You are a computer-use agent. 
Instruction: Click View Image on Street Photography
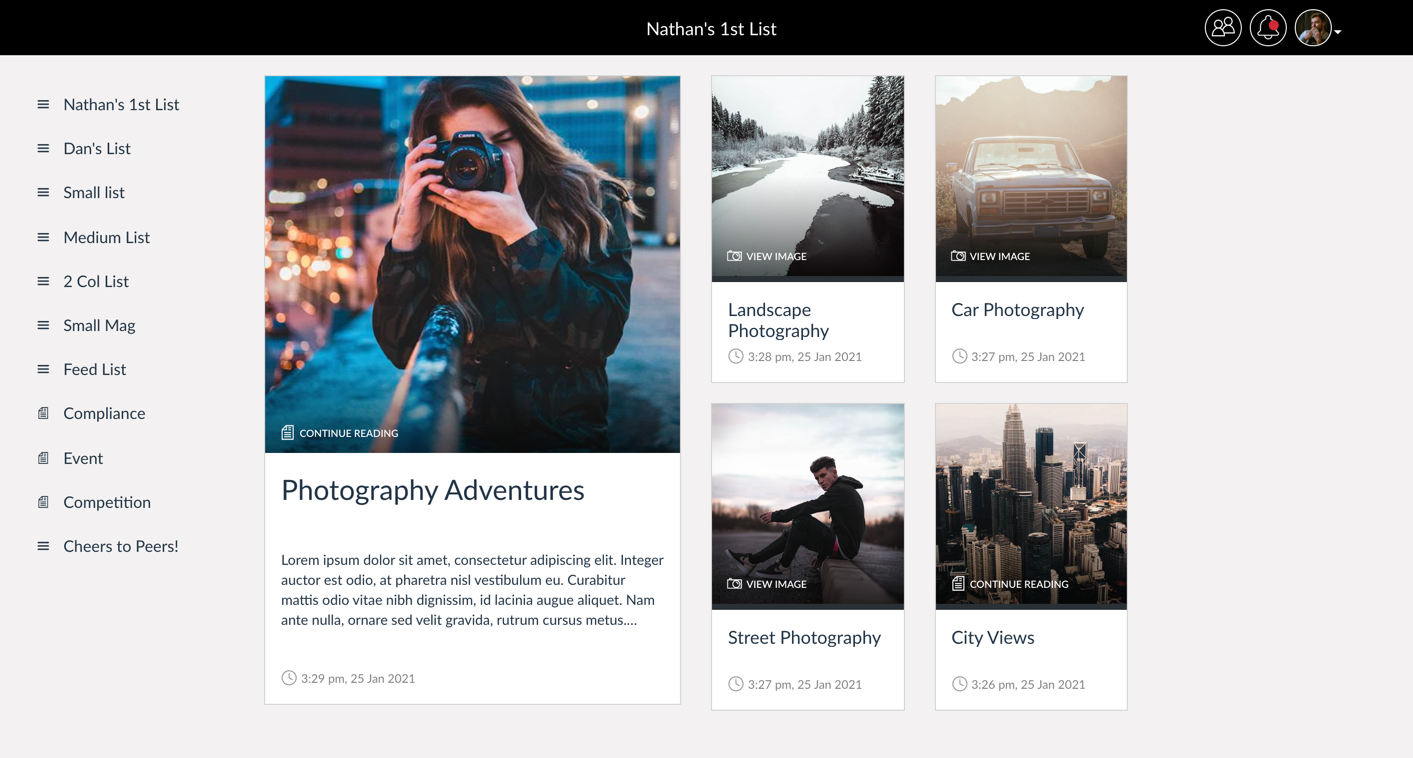point(776,584)
